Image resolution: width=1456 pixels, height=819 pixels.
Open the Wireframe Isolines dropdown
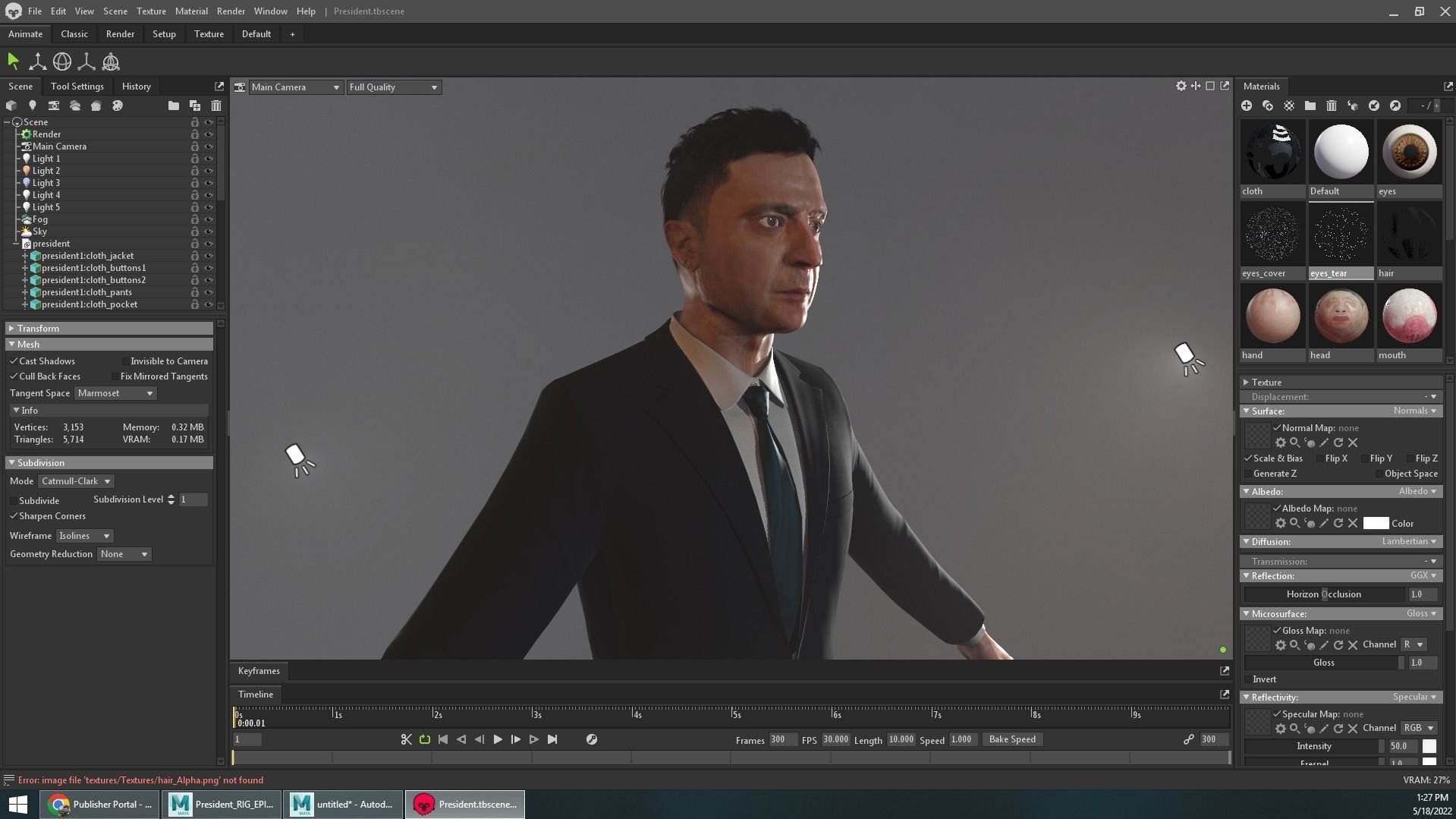pos(84,536)
